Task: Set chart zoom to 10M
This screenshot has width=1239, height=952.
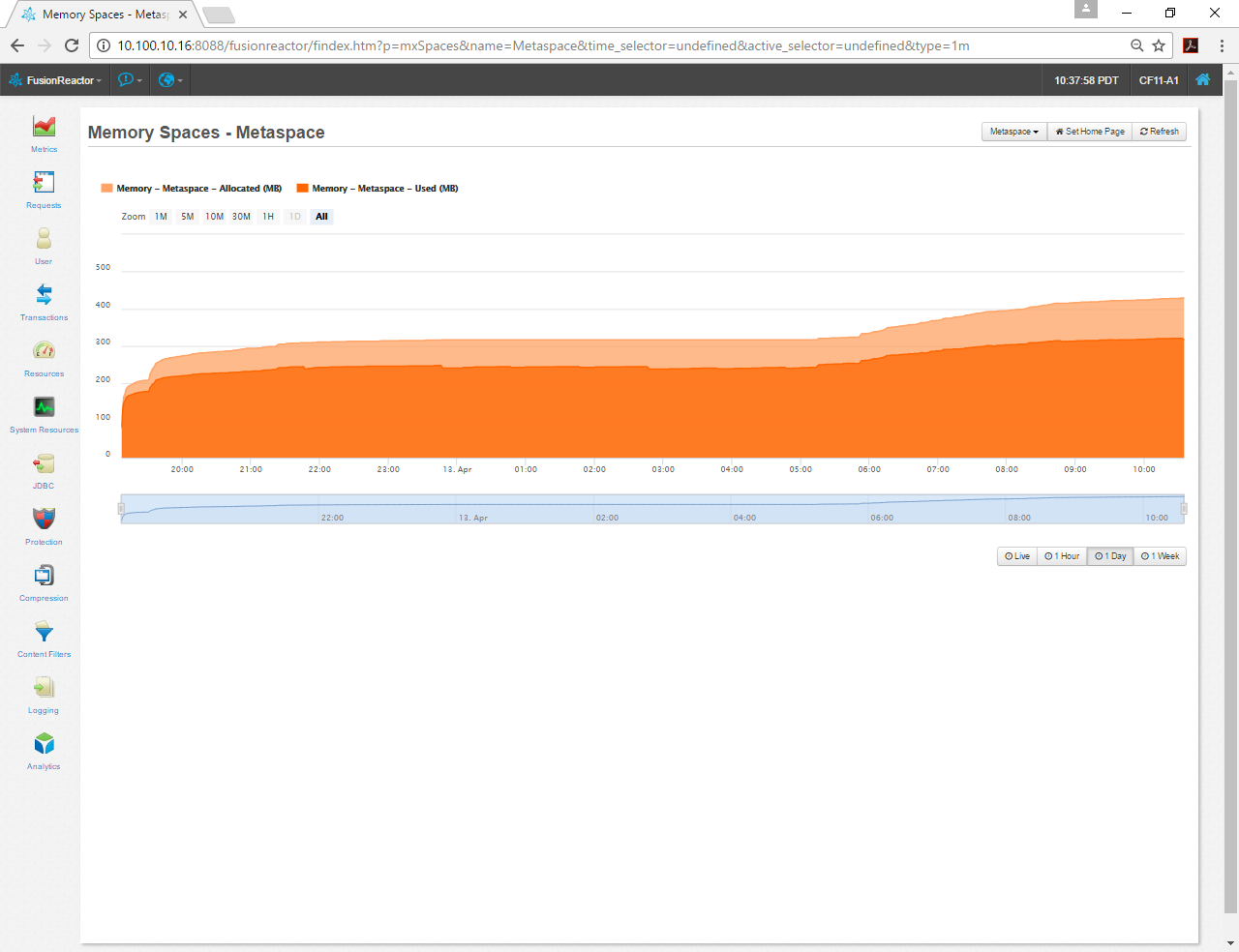Action: click(x=215, y=217)
